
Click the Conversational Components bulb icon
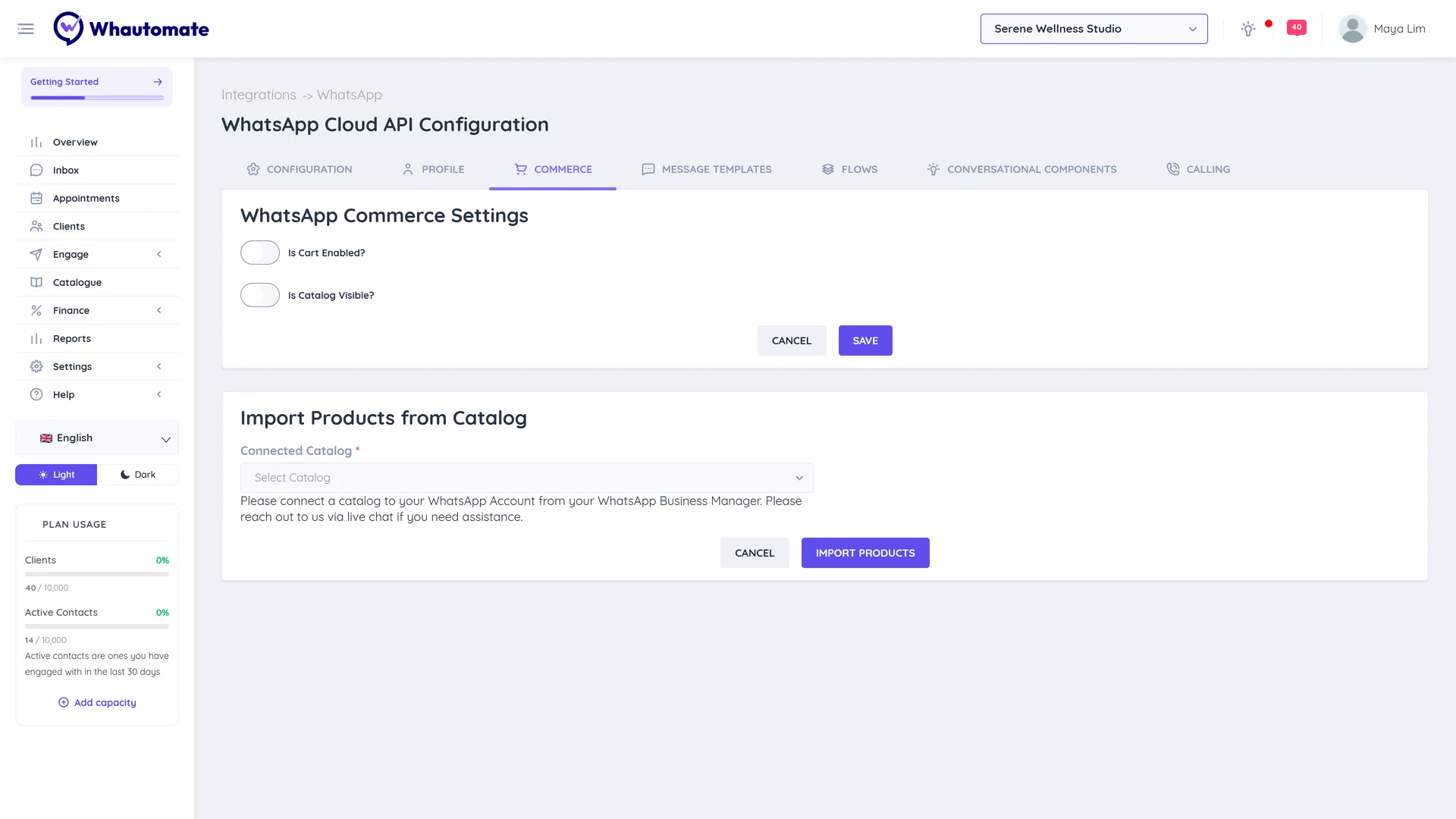coord(934,169)
